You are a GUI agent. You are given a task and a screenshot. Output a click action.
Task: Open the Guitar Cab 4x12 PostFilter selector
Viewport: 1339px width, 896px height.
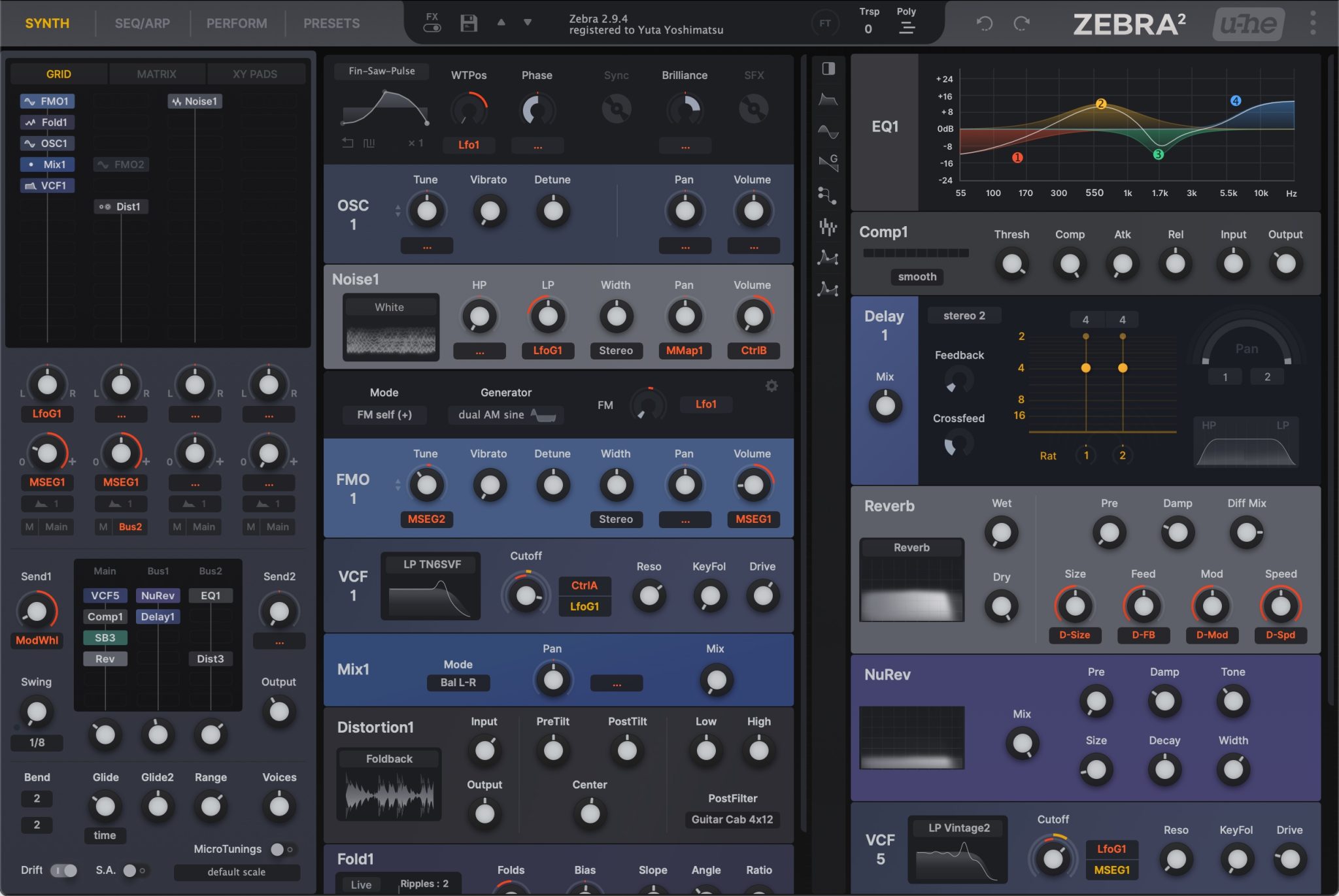tap(732, 820)
